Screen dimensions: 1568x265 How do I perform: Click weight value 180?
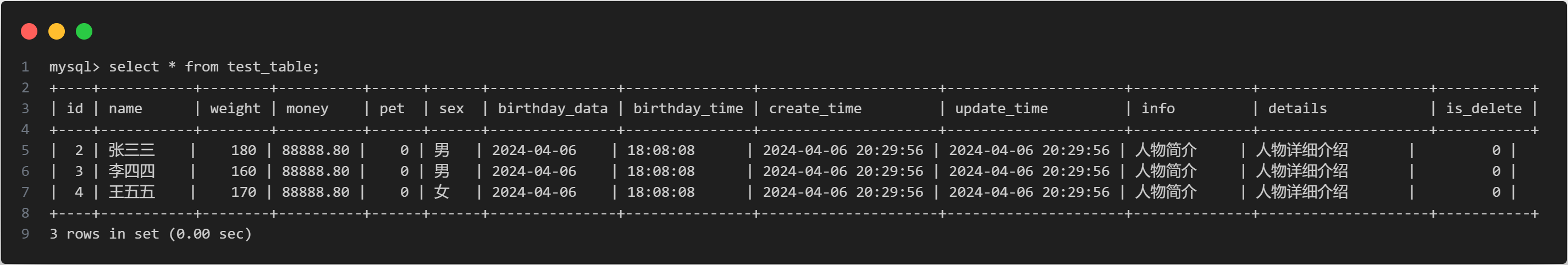tap(244, 151)
